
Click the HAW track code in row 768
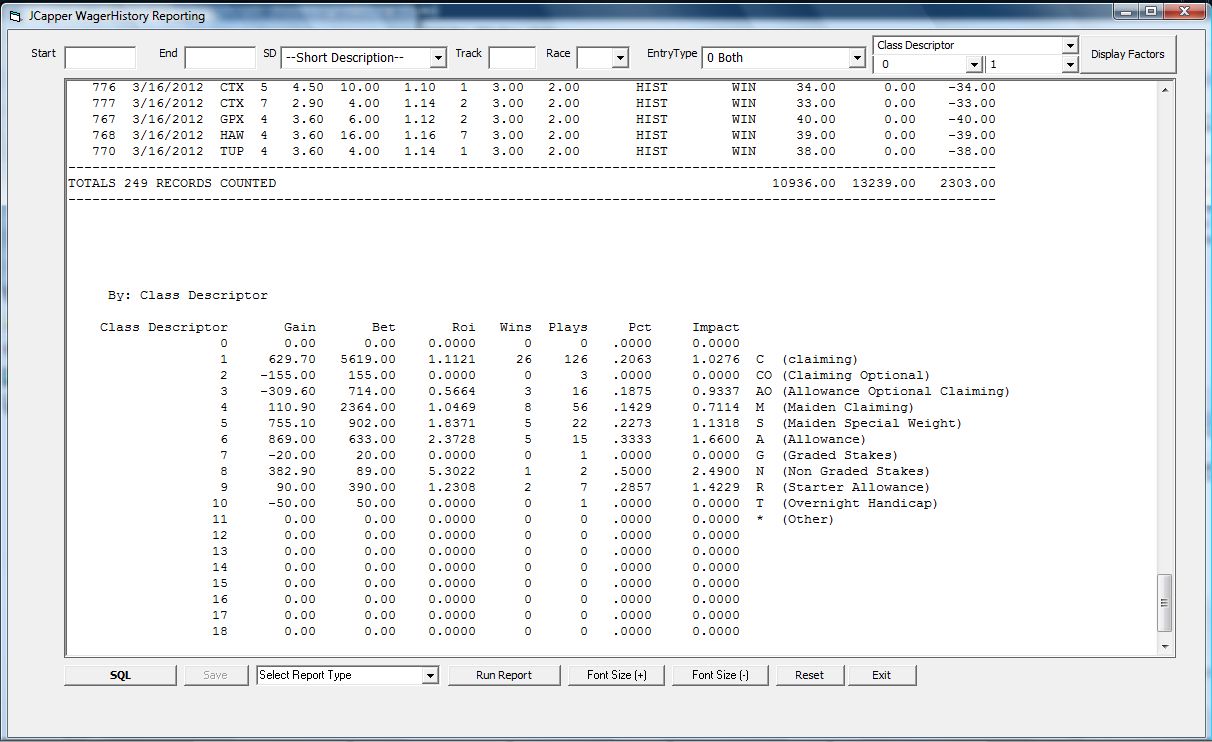click(232, 136)
